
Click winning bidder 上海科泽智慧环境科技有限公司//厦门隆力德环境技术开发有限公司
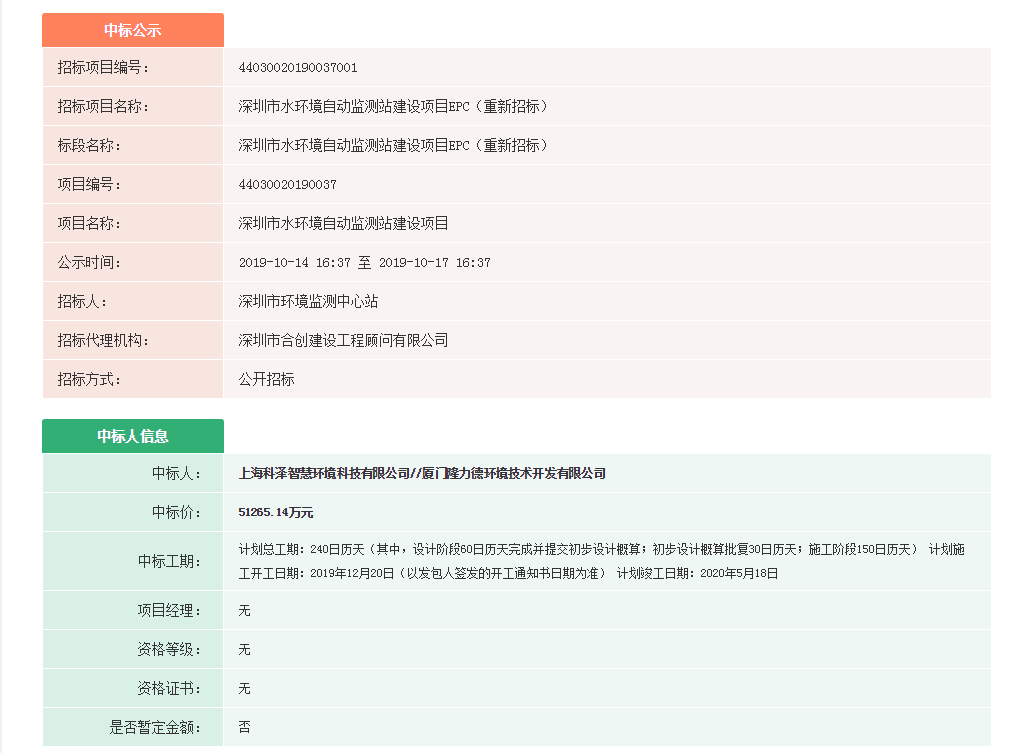[x=422, y=473]
